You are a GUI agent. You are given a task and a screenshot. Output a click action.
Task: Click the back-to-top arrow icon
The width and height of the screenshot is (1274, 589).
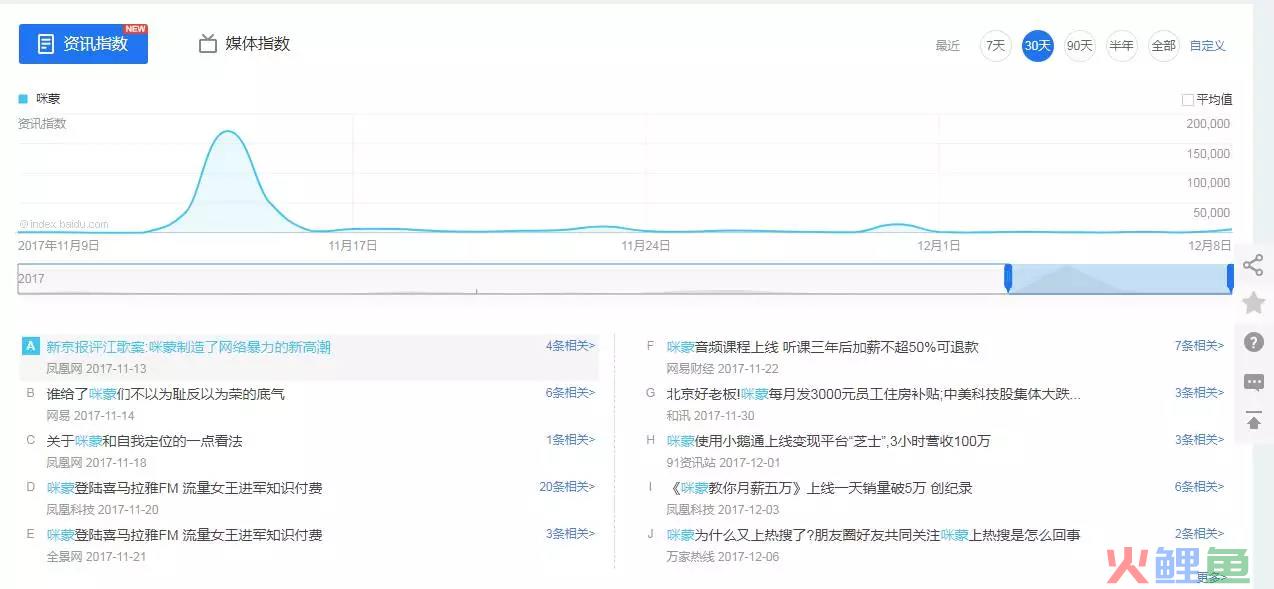1253,421
